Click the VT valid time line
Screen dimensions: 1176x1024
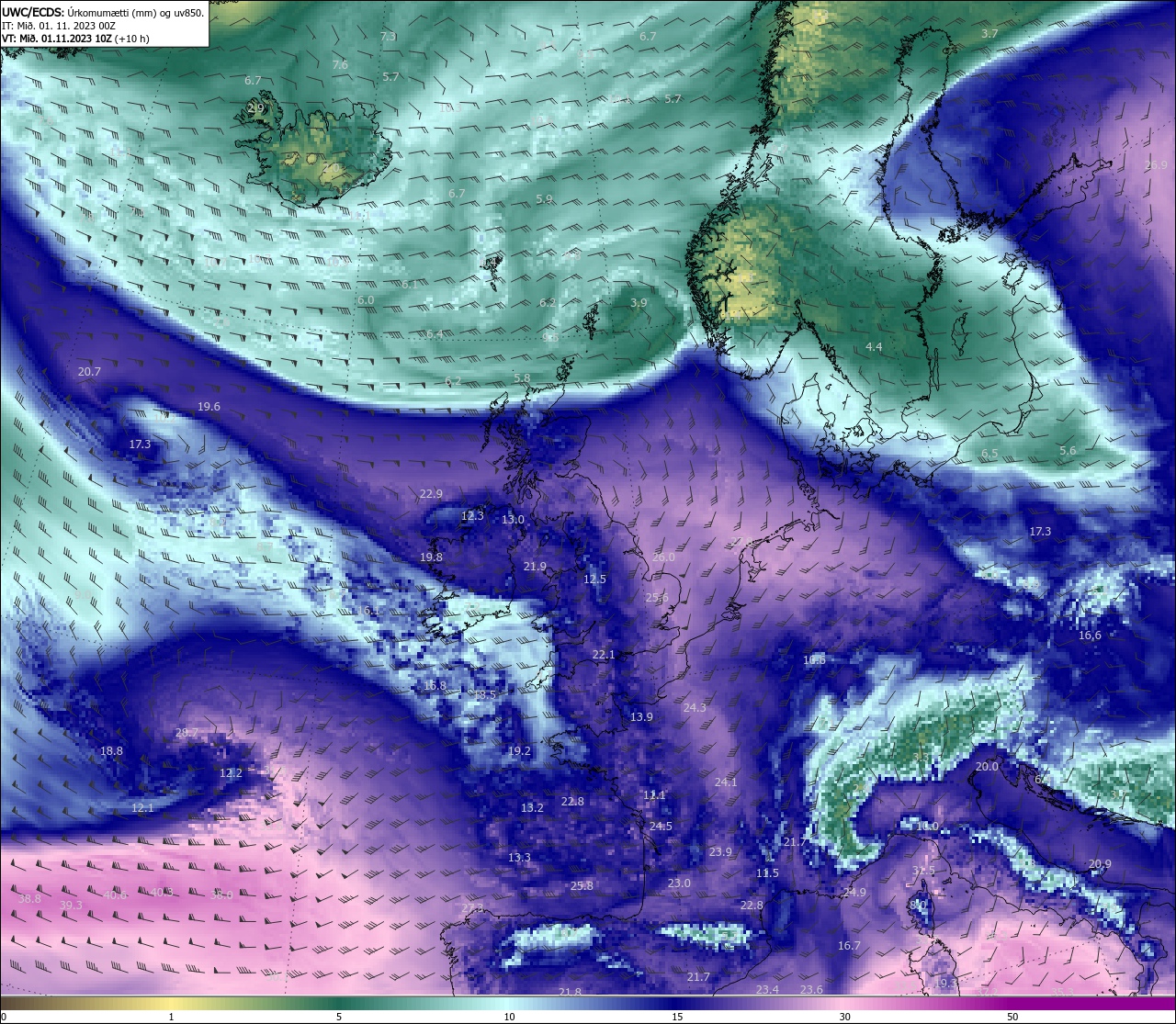(75, 39)
